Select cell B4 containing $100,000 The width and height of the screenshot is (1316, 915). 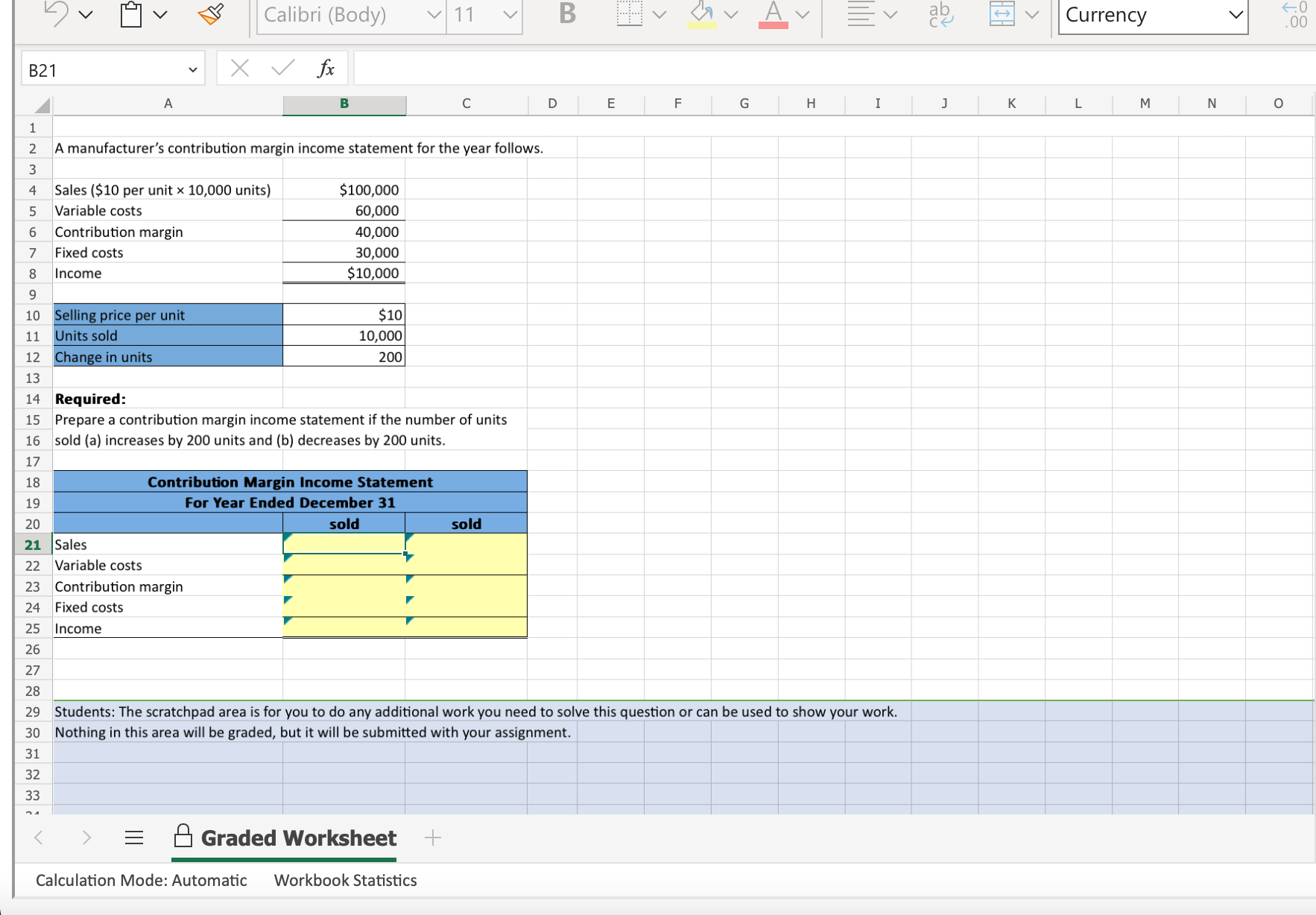(x=344, y=190)
